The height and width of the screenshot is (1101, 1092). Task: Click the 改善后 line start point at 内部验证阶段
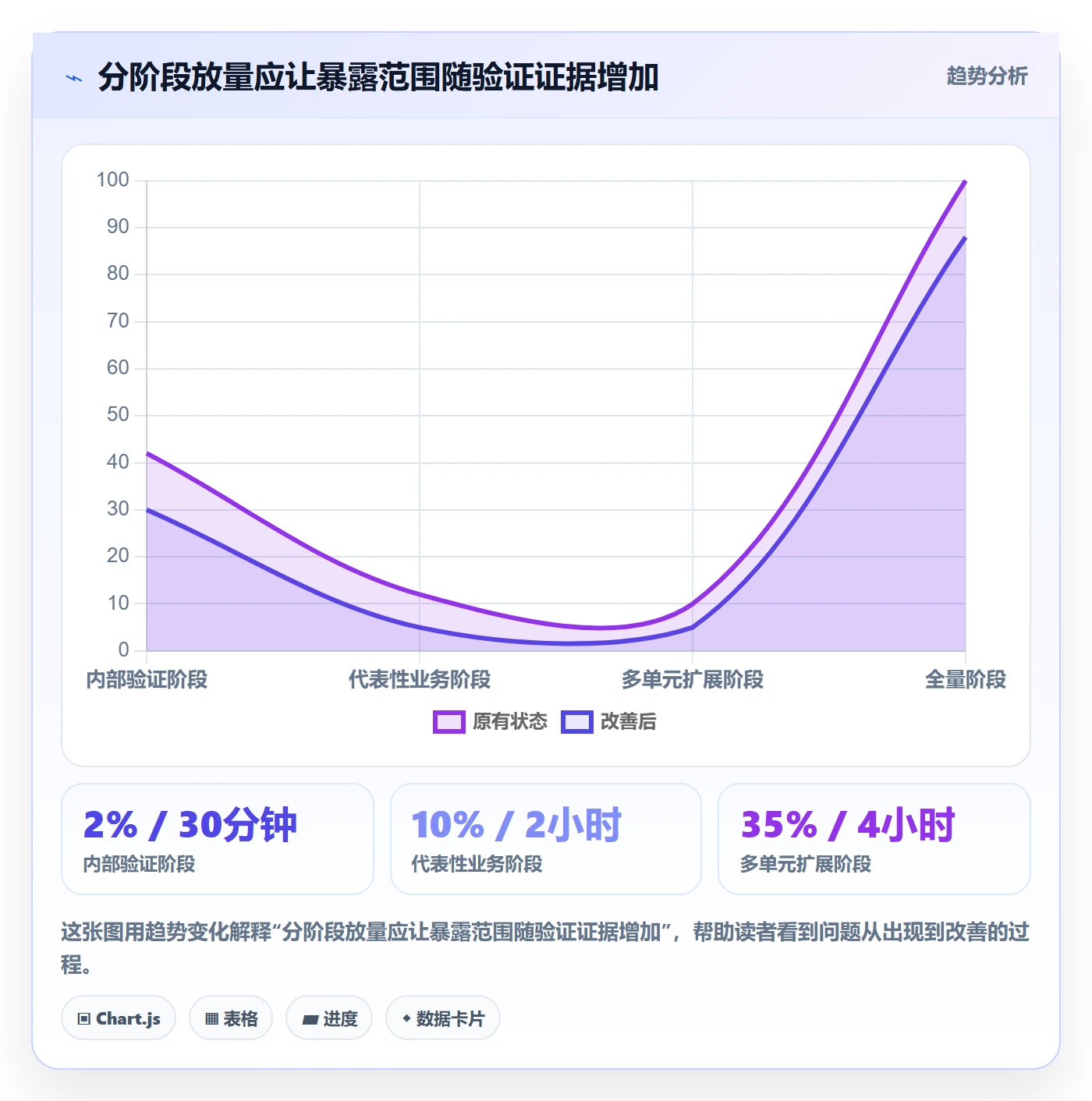point(147,509)
